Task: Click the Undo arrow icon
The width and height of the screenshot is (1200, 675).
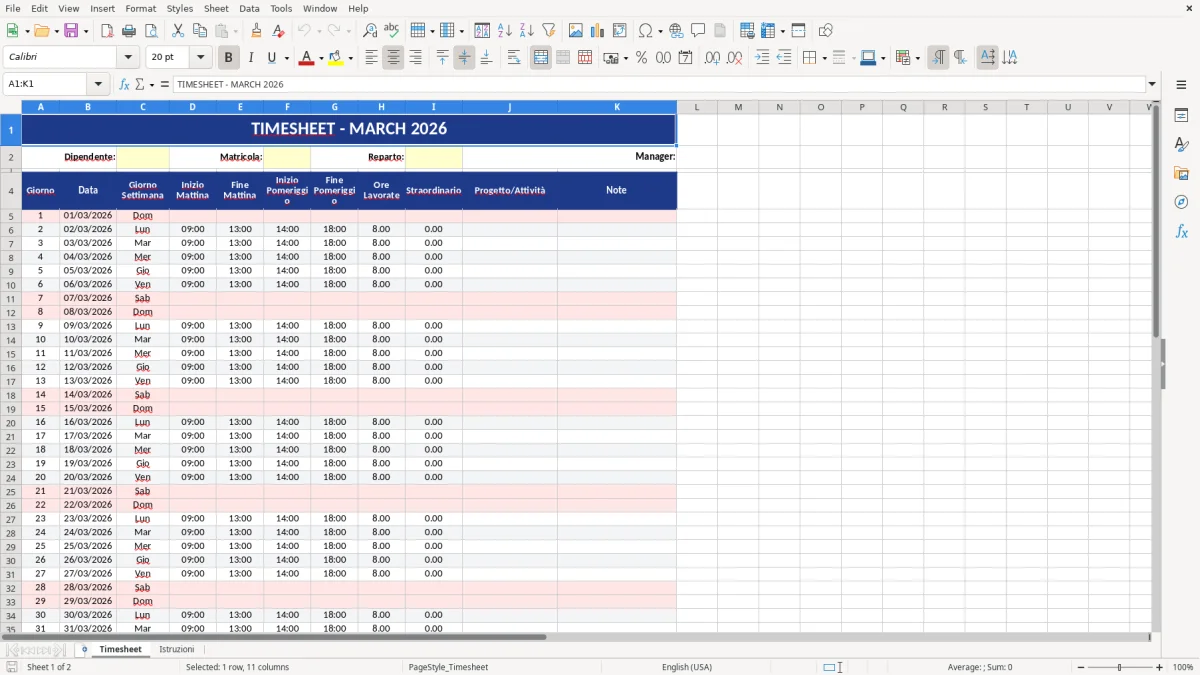Action: pos(304,31)
